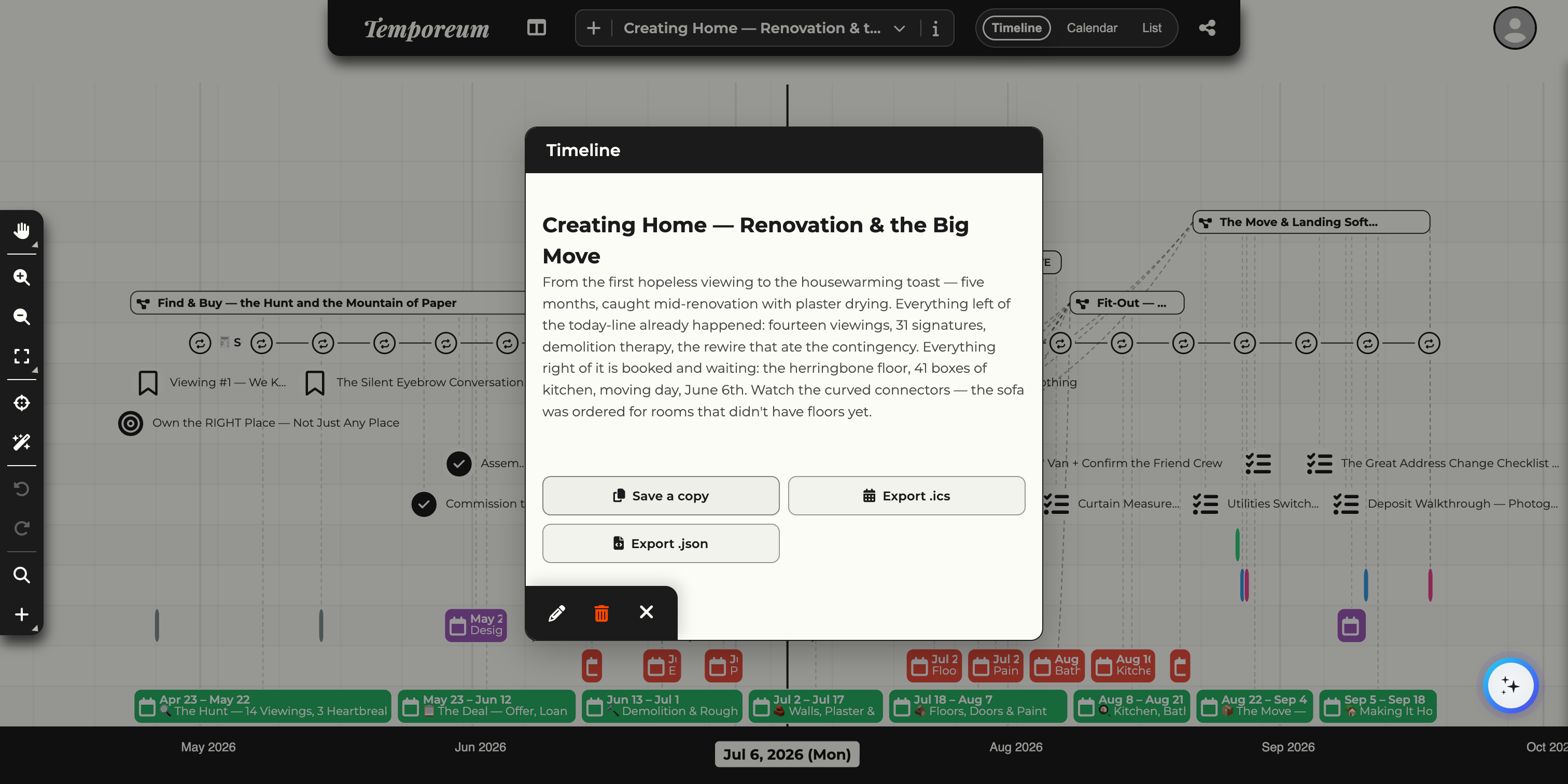Click the goal target icon for Own the RIGHT Place

130,423
